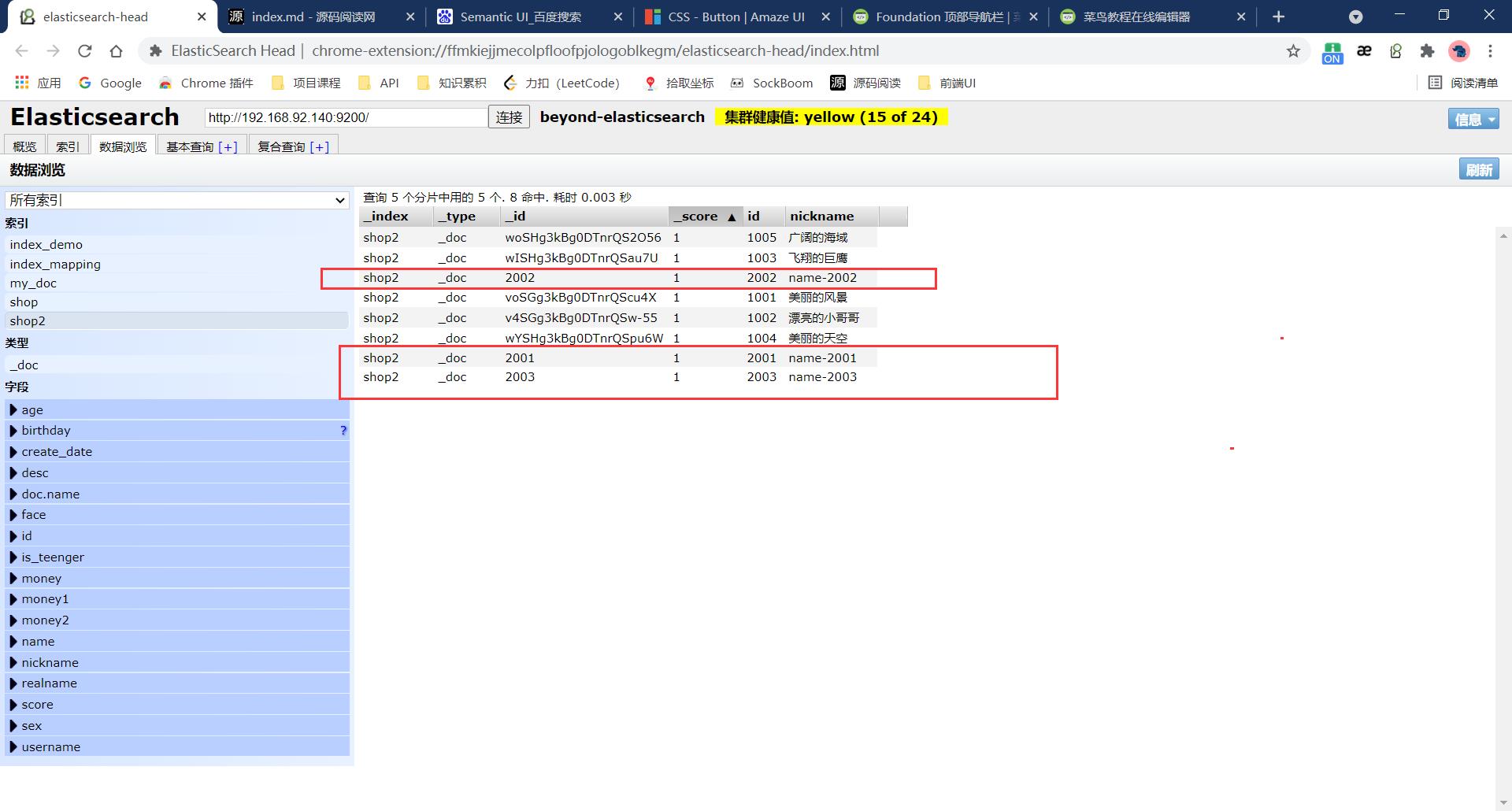Close the 菜鸟教程在线编辑器 tab
The width and height of the screenshot is (1512, 811).
1241,17
